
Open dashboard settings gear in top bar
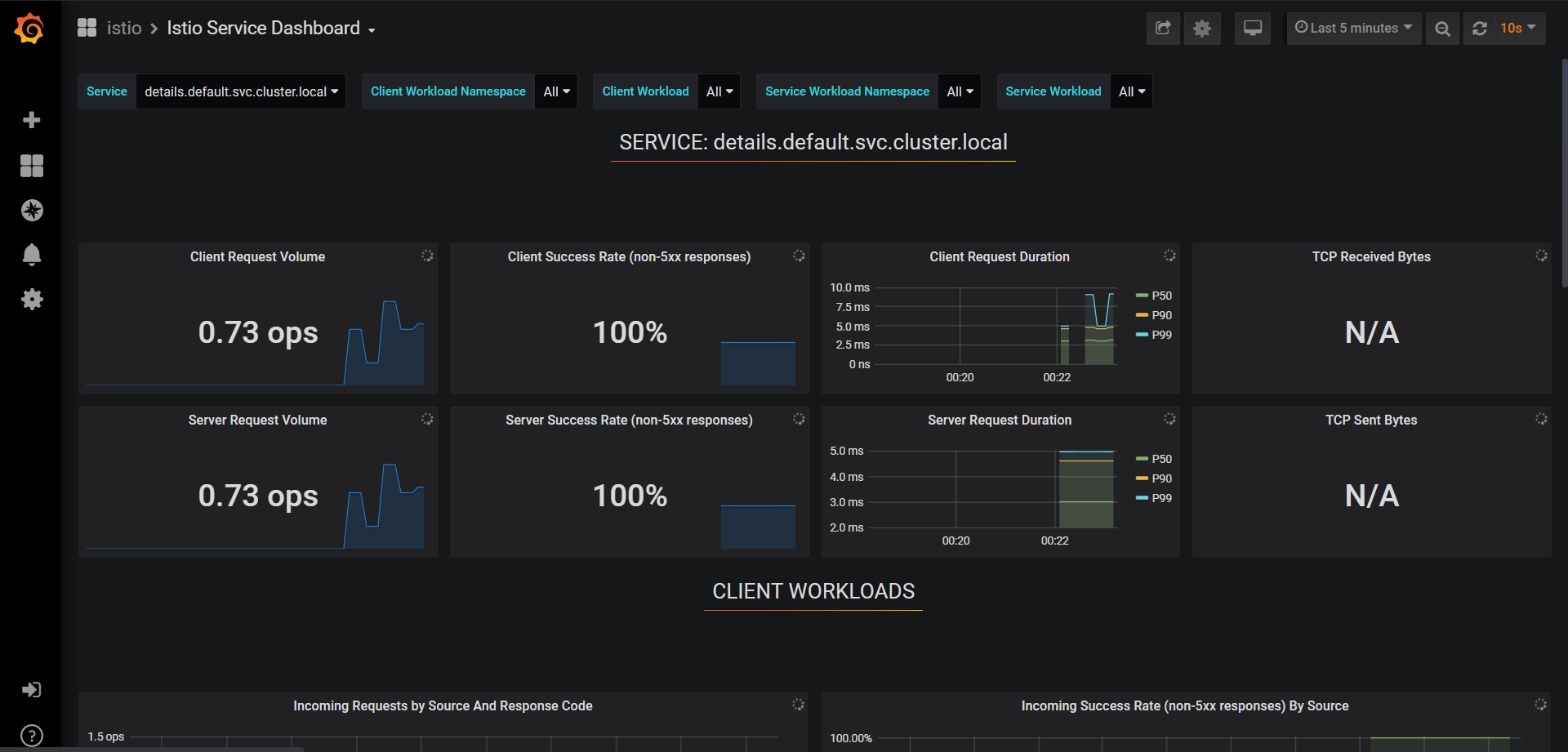click(x=1202, y=29)
